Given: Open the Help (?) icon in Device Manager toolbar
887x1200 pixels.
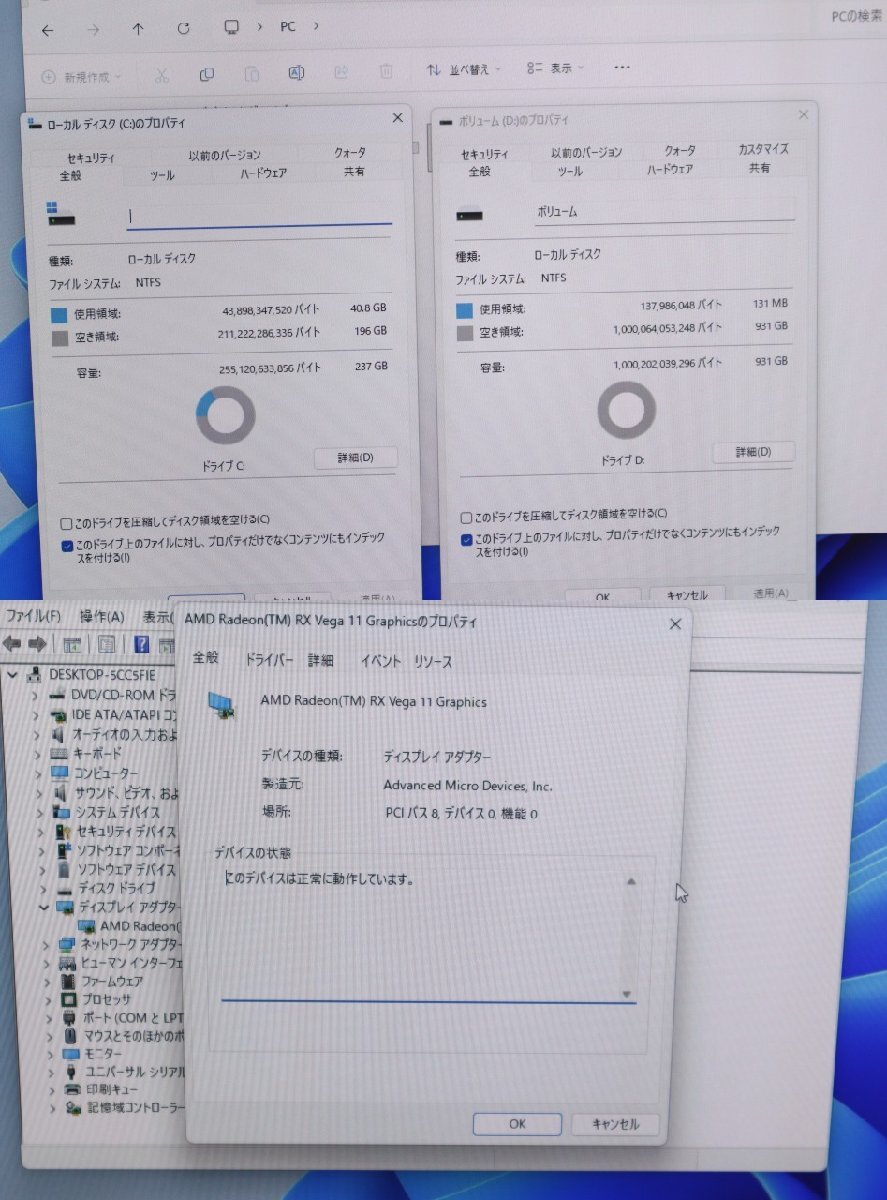Looking at the screenshot, I should coord(142,643).
